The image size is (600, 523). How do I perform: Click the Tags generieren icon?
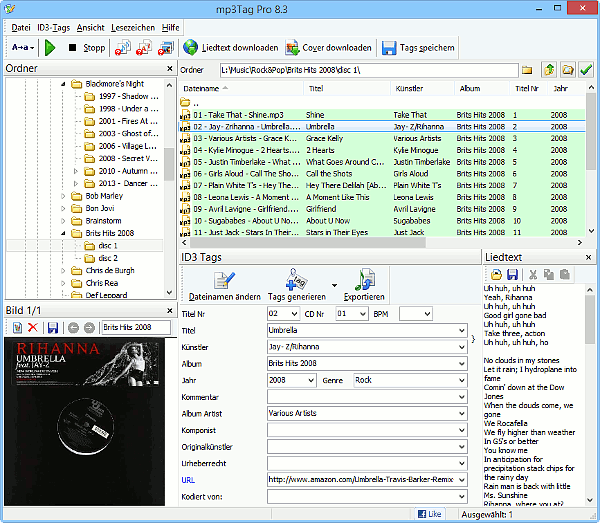coord(297,280)
